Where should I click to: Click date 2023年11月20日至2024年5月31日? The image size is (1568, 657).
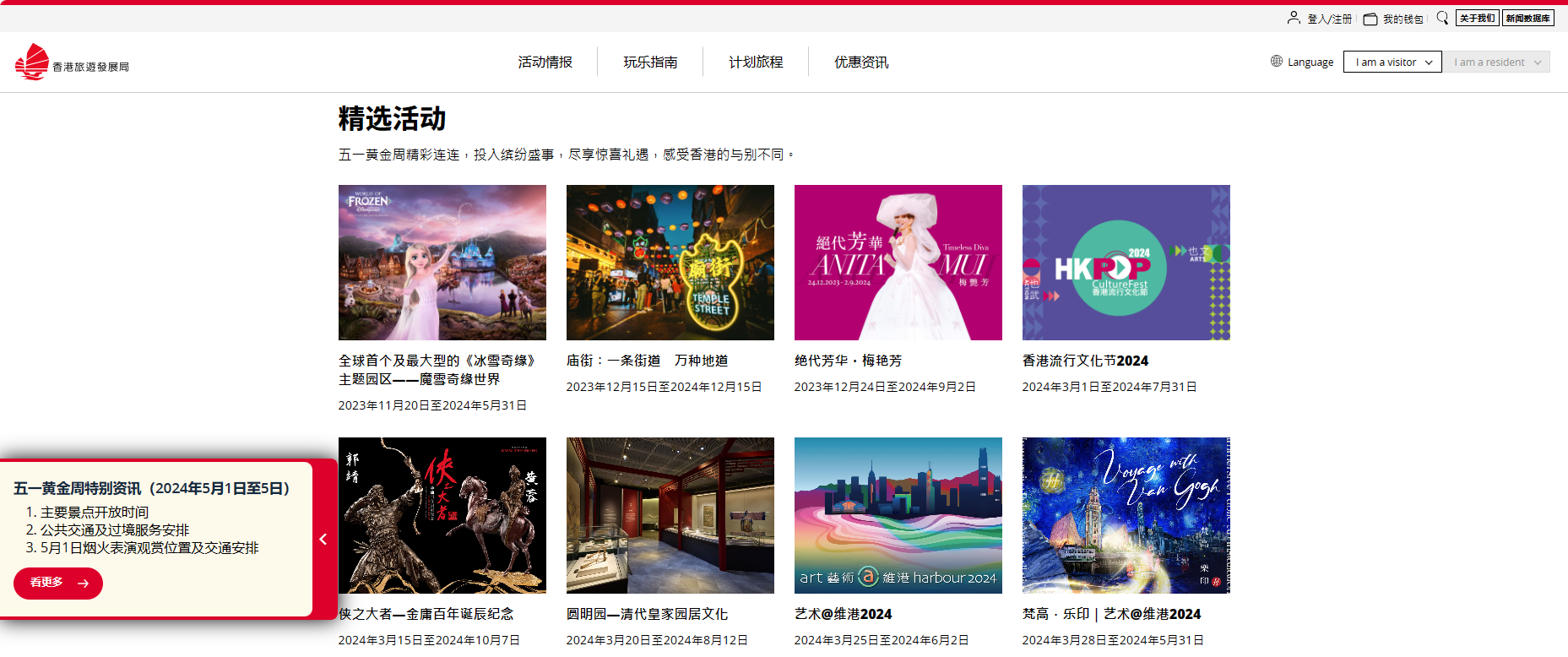click(x=433, y=405)
